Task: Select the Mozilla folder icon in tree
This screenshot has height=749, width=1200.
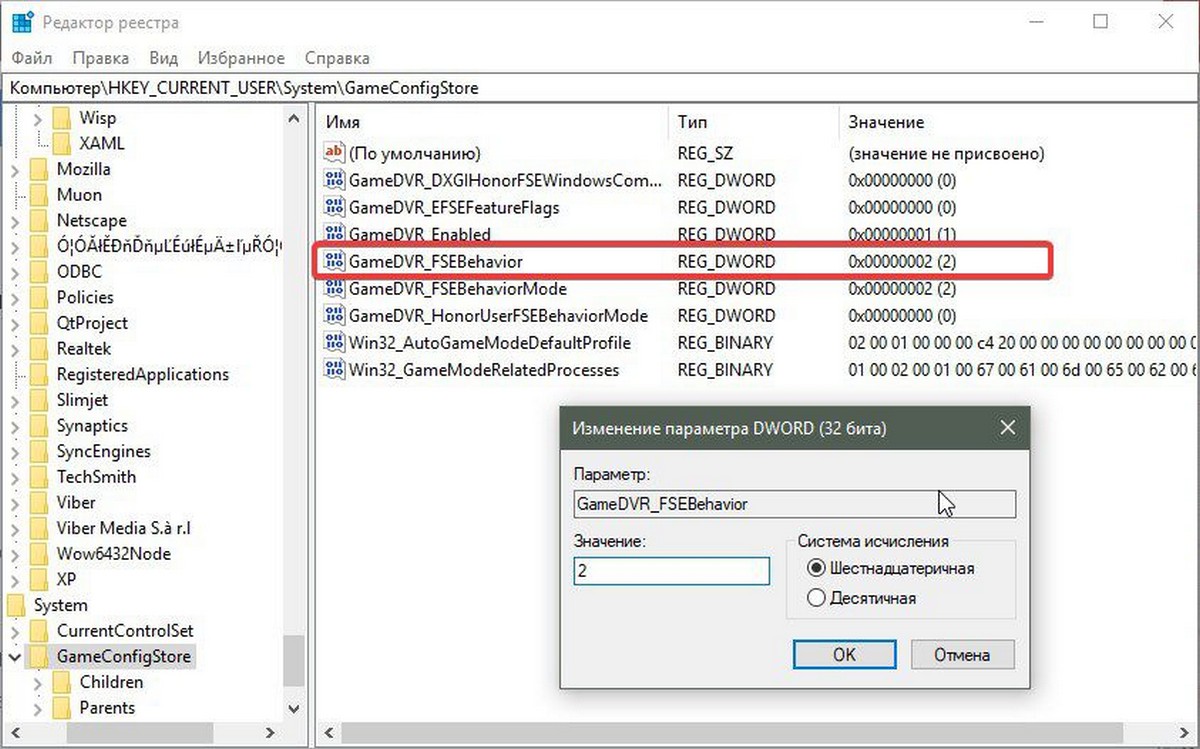Action: click(x=39, y=169)
